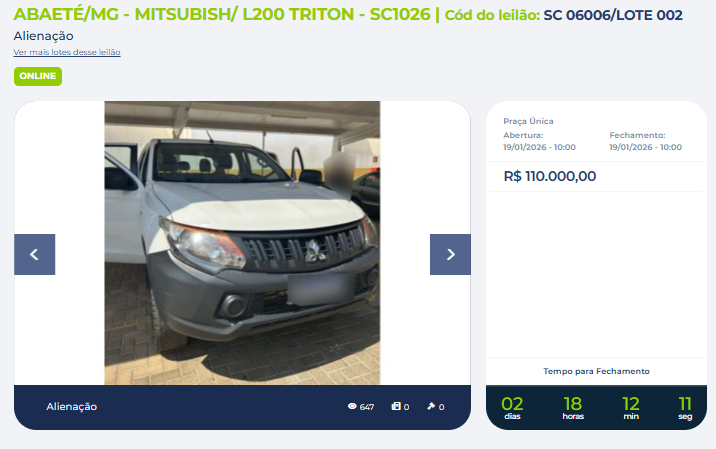Click the gavel bids icon
Screen dimensions: 716x449
pyautogui.click(x=431, y=406)
